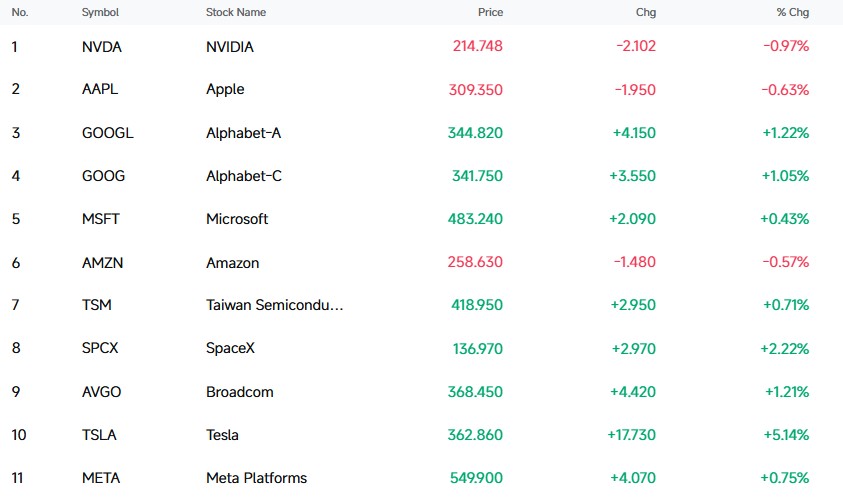Open the Alphabet-C stock name
Image resolution: width=843 pixels, height=501 pixels.
click(x=244, y=176)
